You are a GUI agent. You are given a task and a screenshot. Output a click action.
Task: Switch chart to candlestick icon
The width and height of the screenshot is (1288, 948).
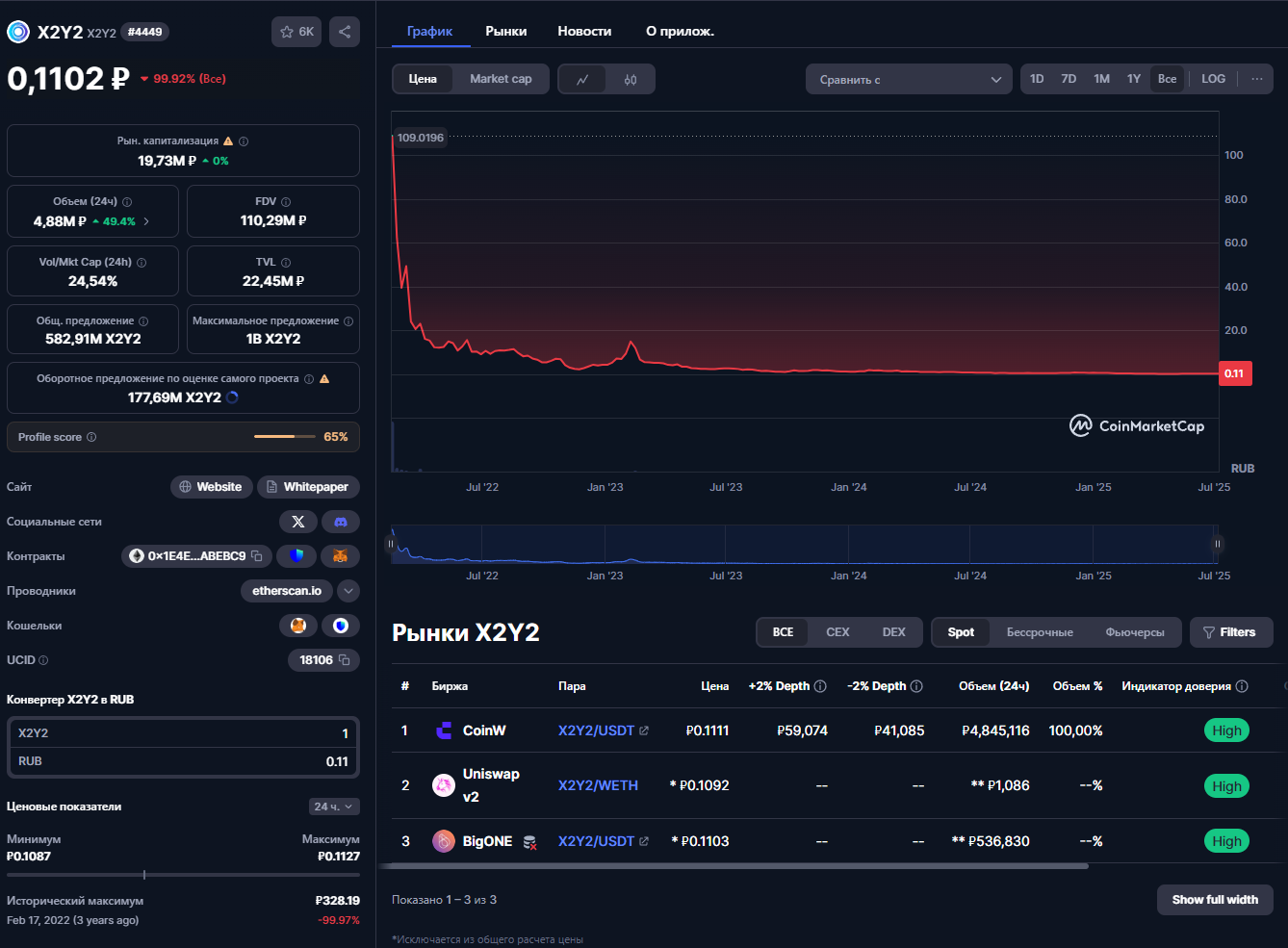631,79
